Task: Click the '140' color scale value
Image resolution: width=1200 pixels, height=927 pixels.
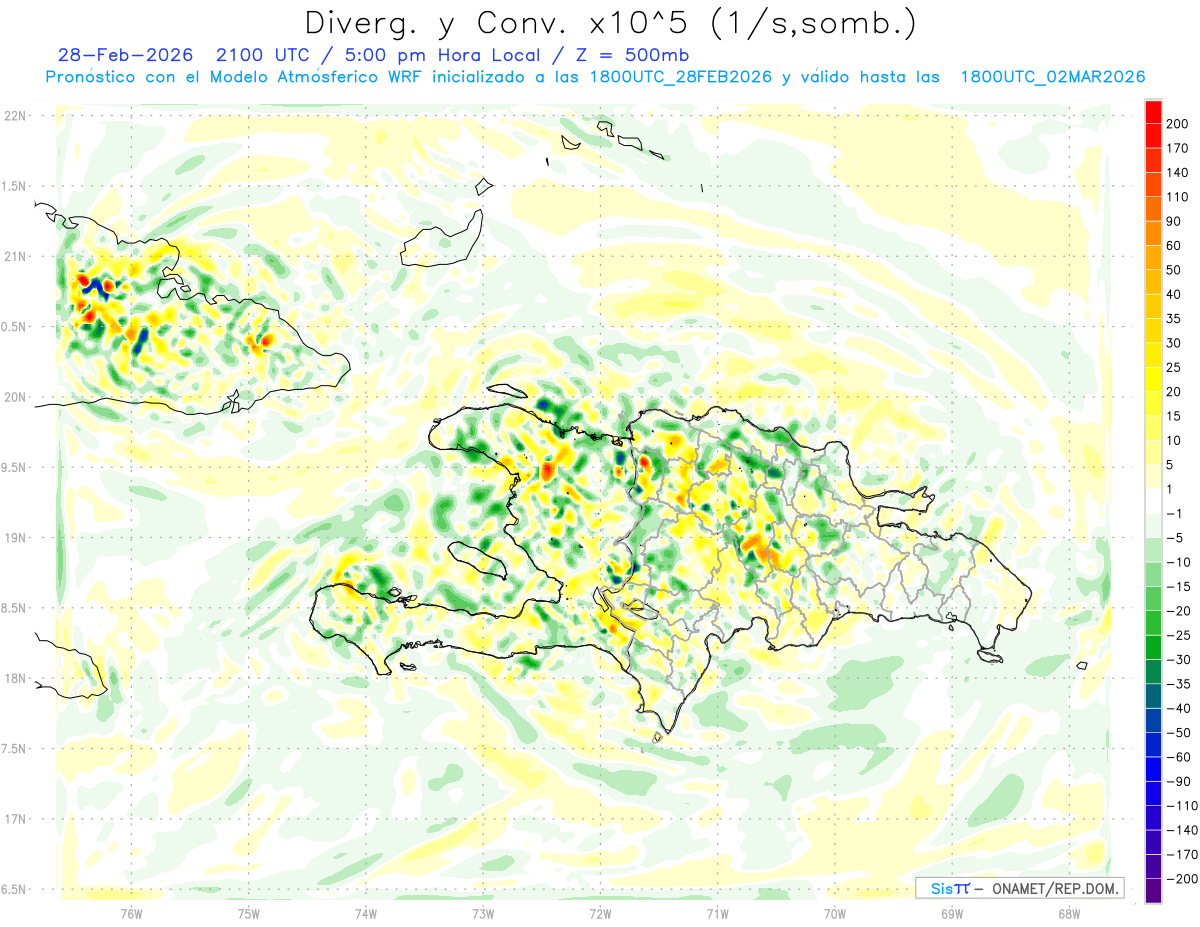Action: tap(1178, 172)
